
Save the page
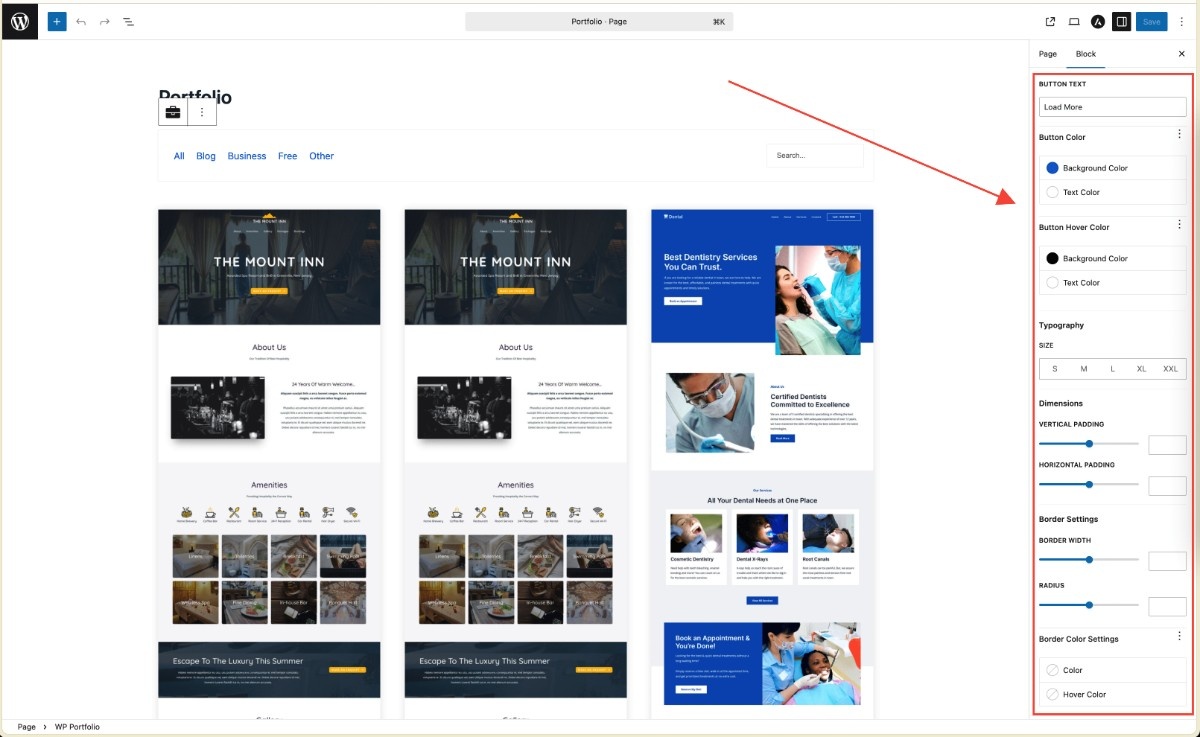pyautogui.click(x=1152, y=21)
